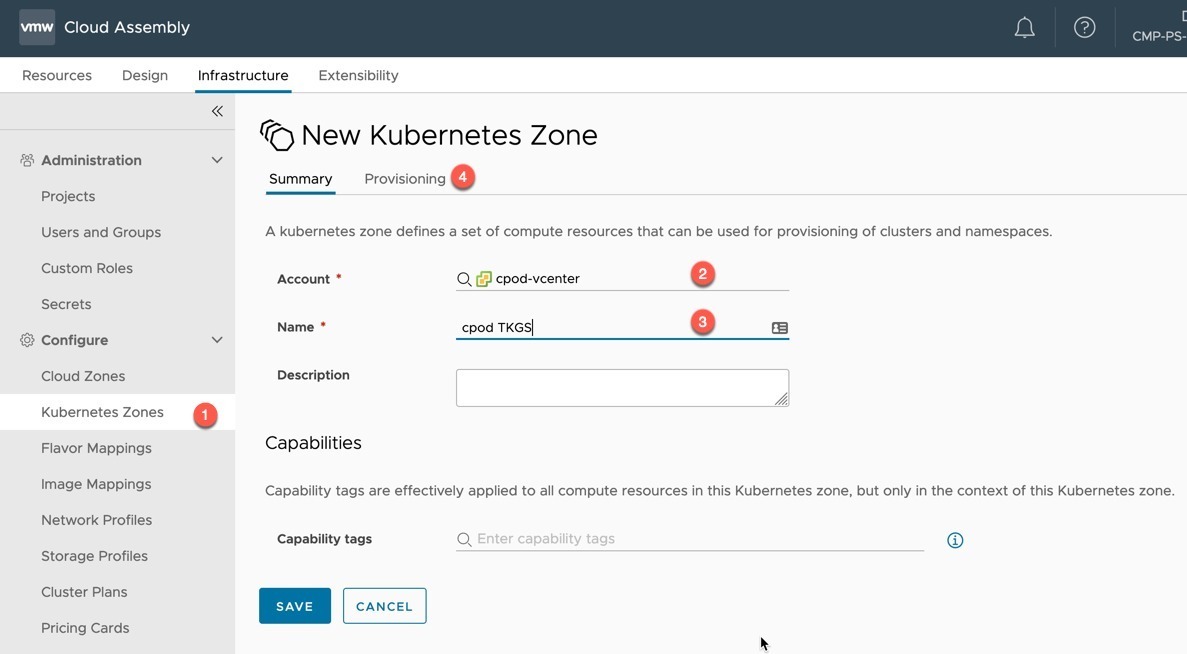Open Cloud Zones
The height and width of the screenshot is (654, 1187).
[x=83, y=376]
